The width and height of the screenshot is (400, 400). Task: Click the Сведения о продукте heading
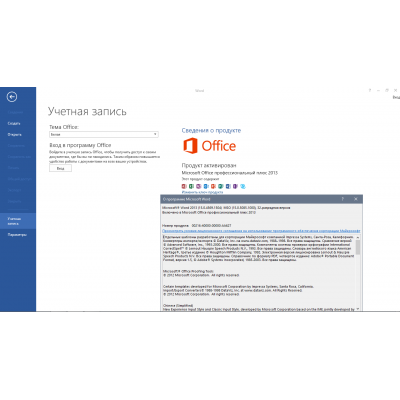(211, 130)
